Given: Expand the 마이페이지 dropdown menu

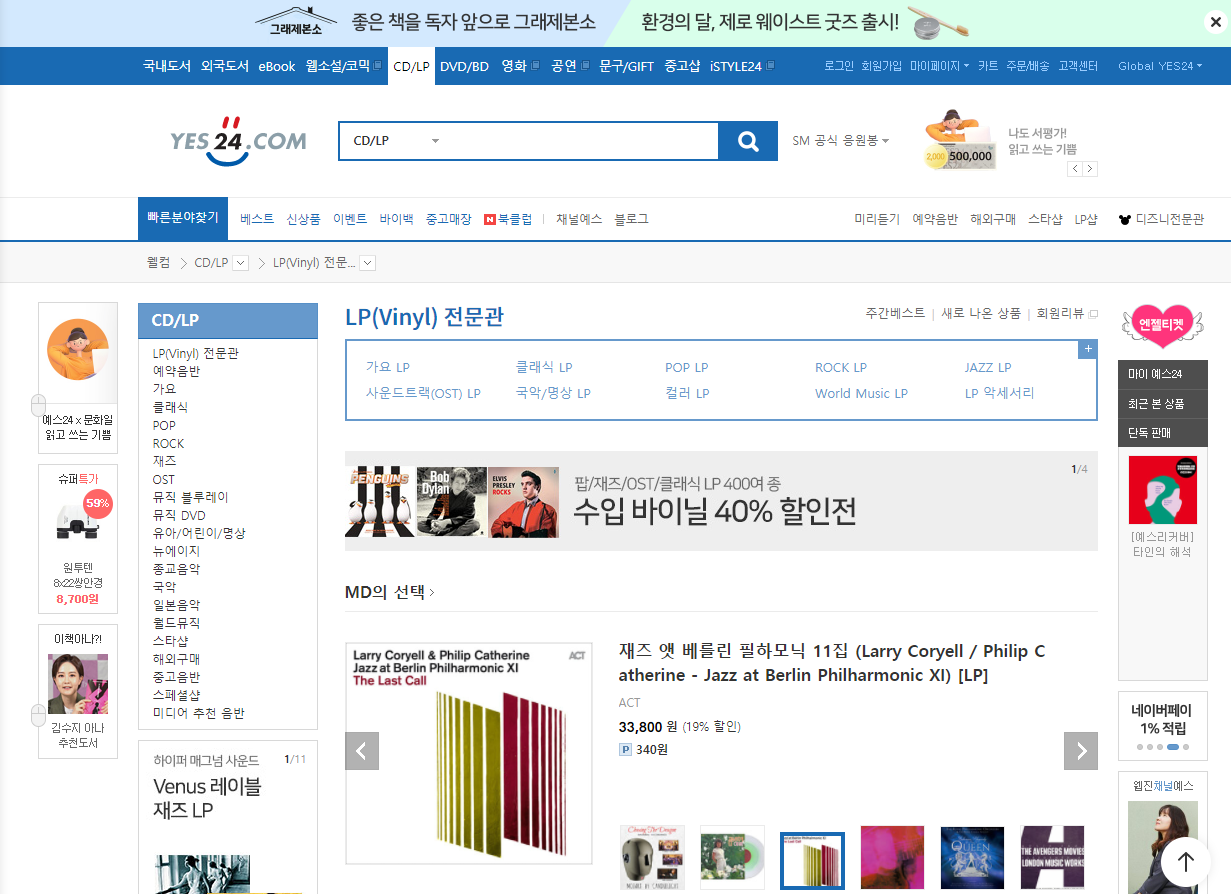Looking at the screenshot, I should [939, 66].
